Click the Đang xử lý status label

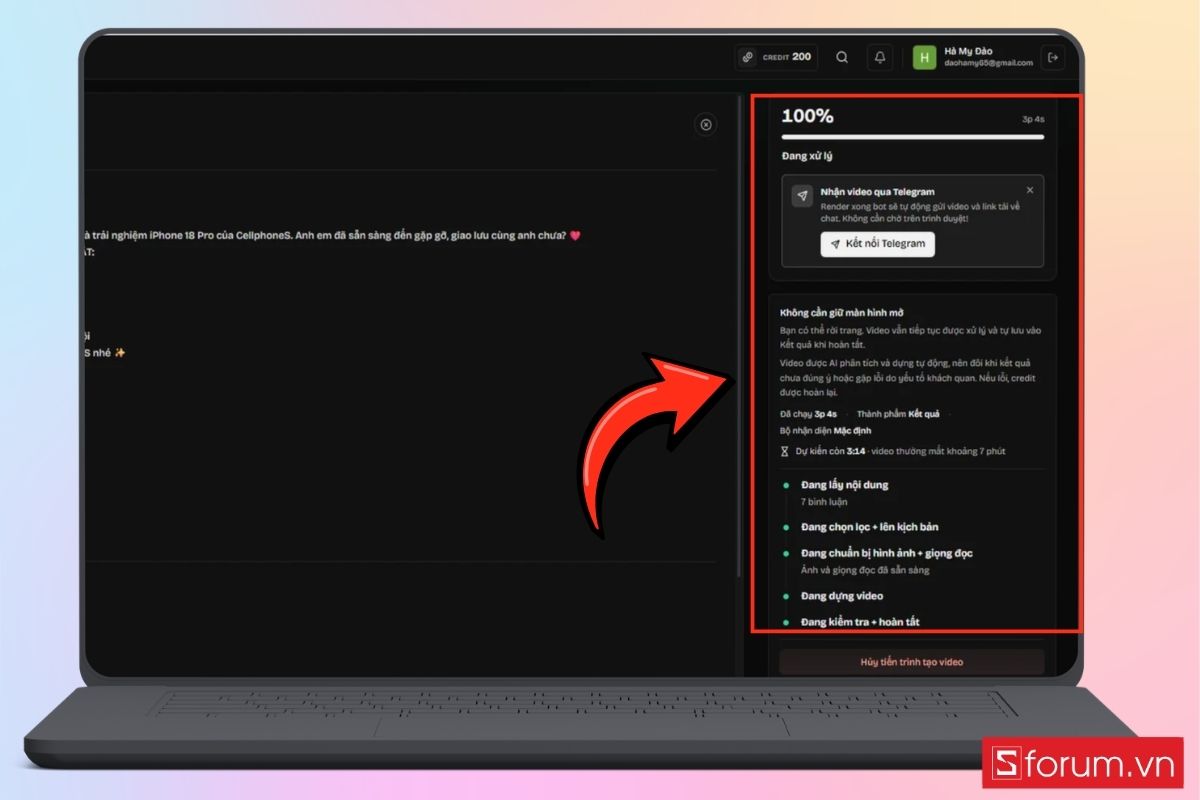point(807,156)
